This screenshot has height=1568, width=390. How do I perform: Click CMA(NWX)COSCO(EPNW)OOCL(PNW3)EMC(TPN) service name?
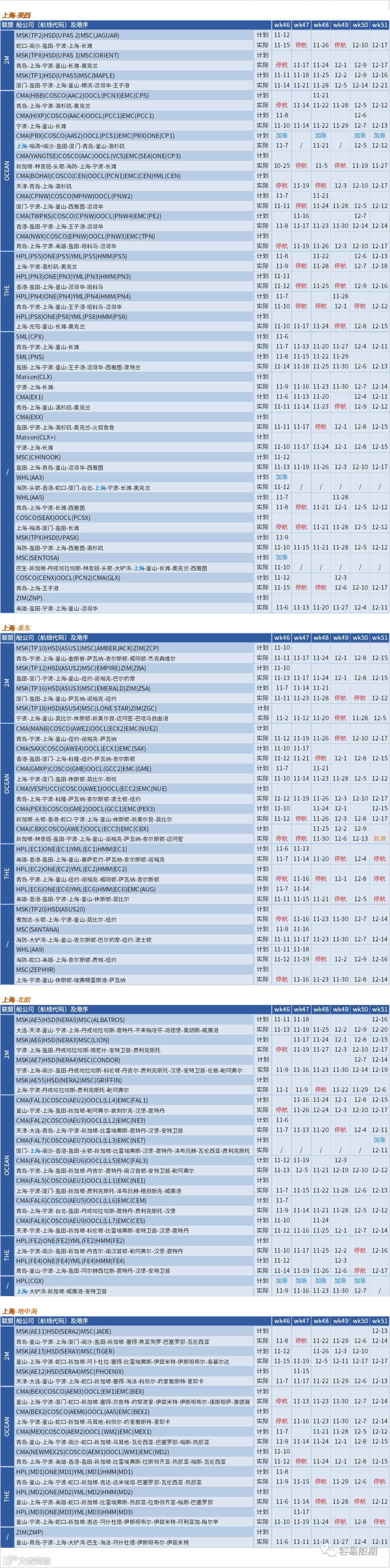pyautogui.click(x=85, y=236)
